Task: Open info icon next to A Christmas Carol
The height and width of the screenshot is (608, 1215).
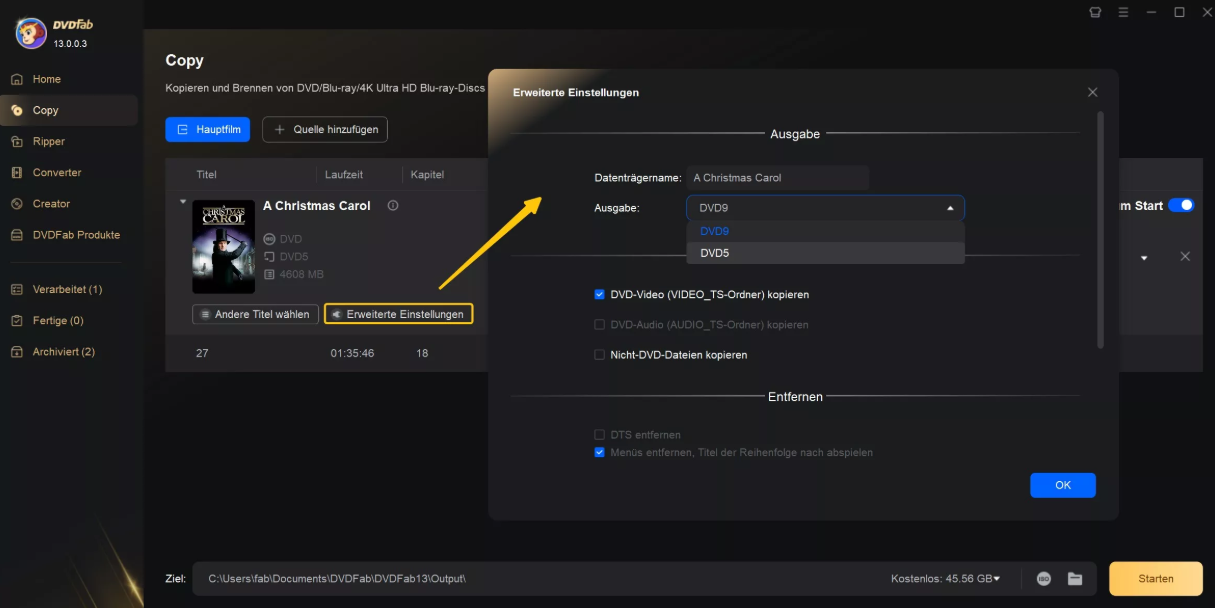Action: (393, 206)
